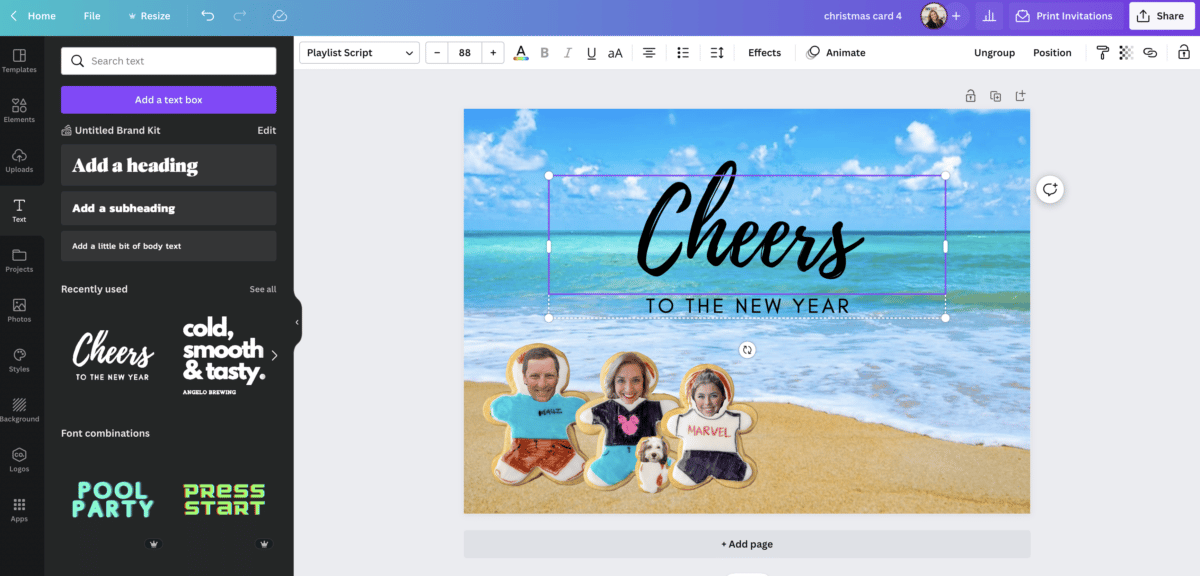Click the copy style paint roller icon
1200x576 pixels.
[1102, 53]
